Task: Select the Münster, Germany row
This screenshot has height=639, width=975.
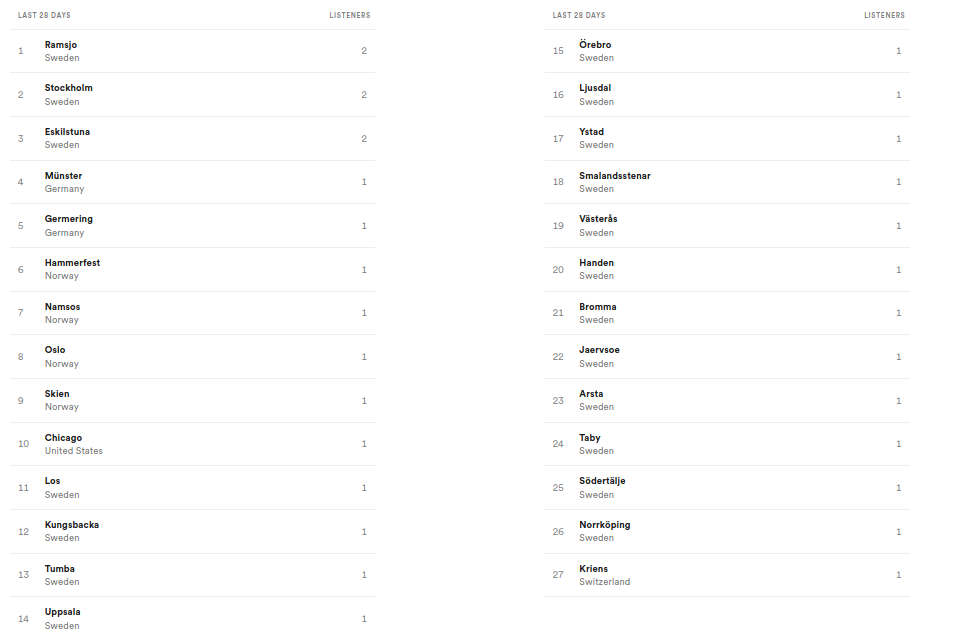Action: click(192, 182)
